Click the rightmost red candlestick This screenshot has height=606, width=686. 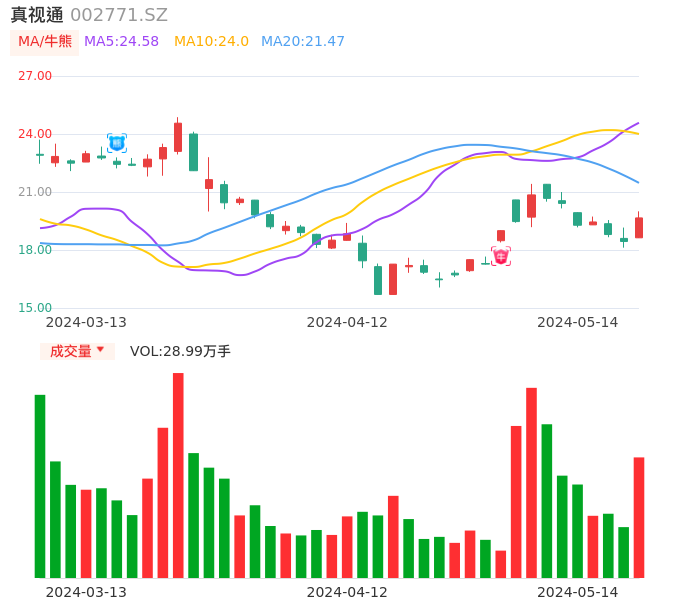click(x=639, y=228)
